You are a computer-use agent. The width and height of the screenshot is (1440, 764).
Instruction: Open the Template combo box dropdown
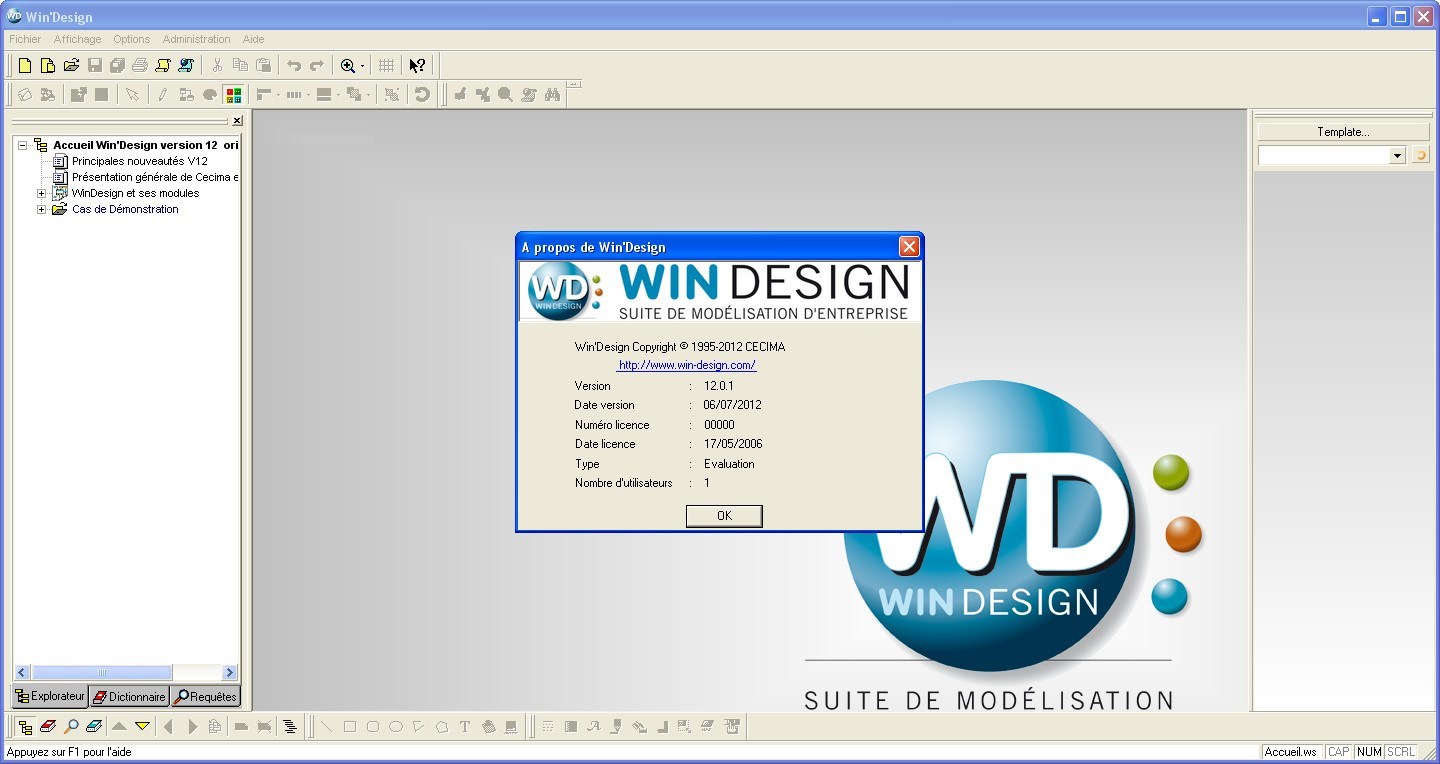pos(1398,156)
